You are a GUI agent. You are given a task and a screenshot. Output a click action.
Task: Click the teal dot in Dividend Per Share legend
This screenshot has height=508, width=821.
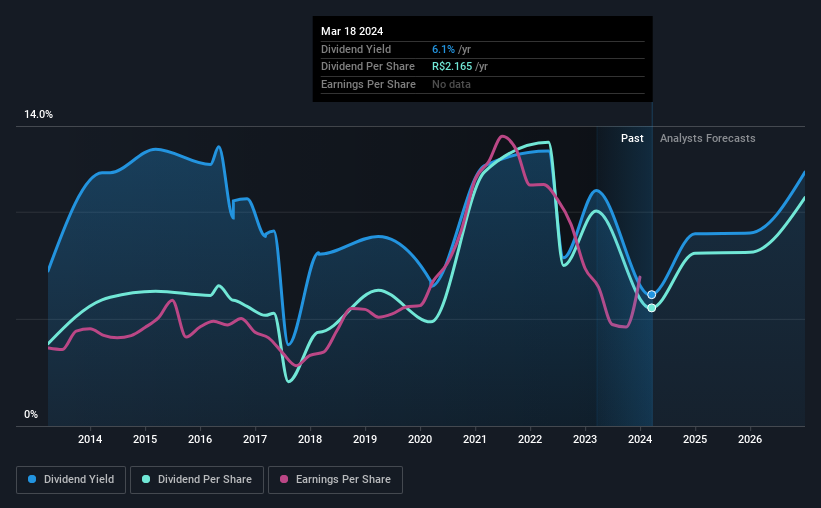(146, 479)
